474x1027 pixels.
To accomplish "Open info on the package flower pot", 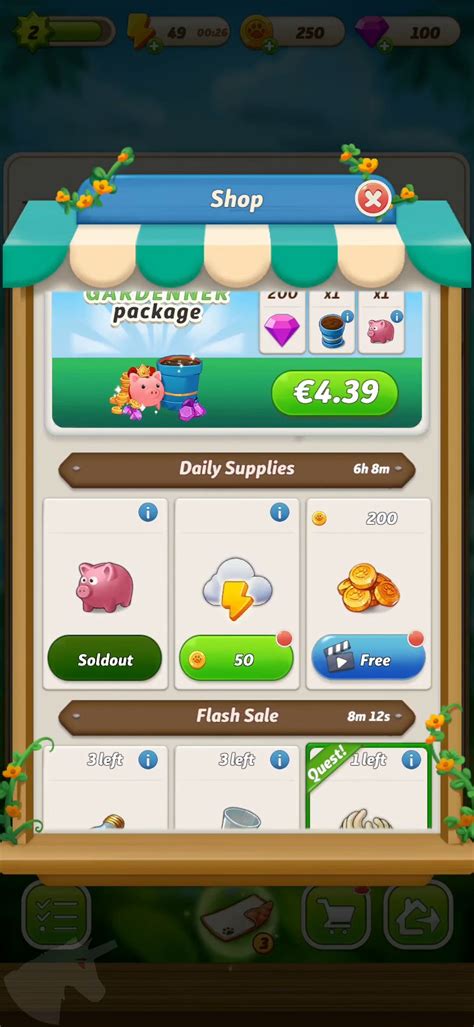I will click(x=348, y=317).
